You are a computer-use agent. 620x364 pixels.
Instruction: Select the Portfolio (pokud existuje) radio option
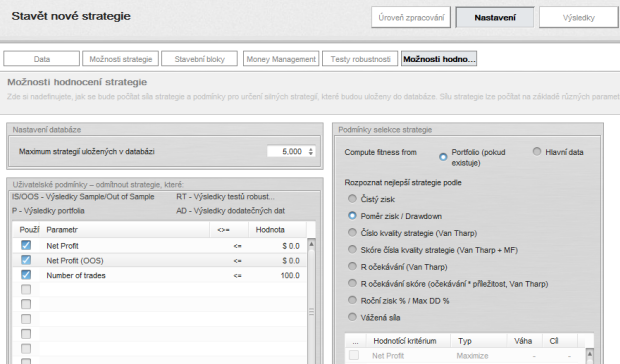click(x=443, y=157)
